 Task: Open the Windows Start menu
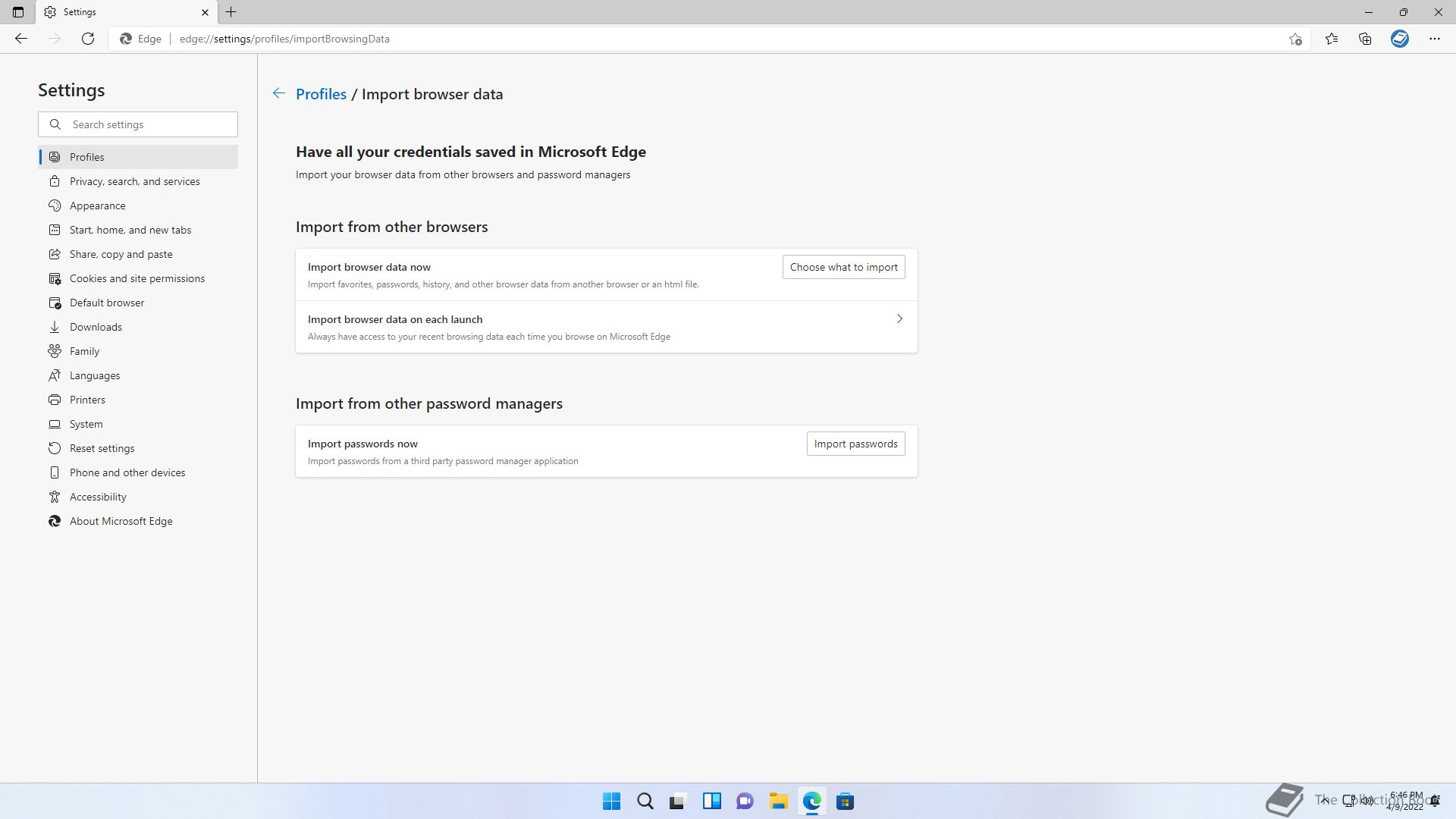pos(611,802)
